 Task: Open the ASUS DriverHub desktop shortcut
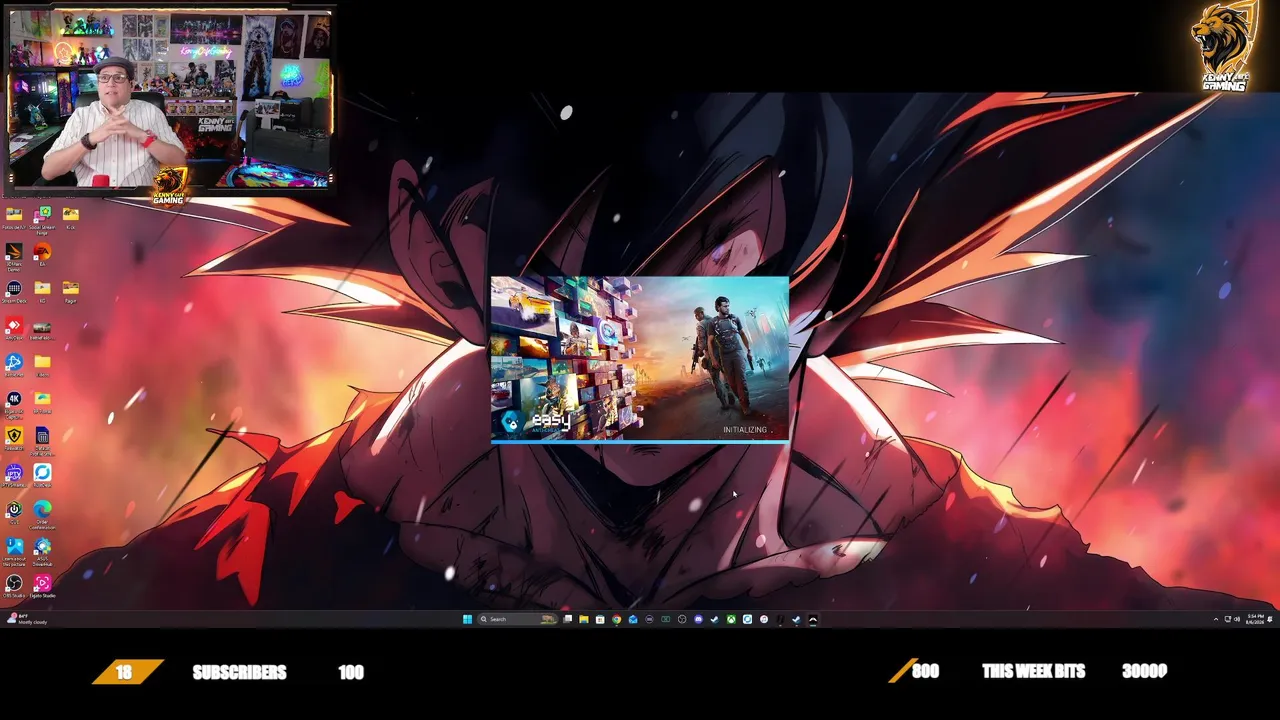coord(42,551)
